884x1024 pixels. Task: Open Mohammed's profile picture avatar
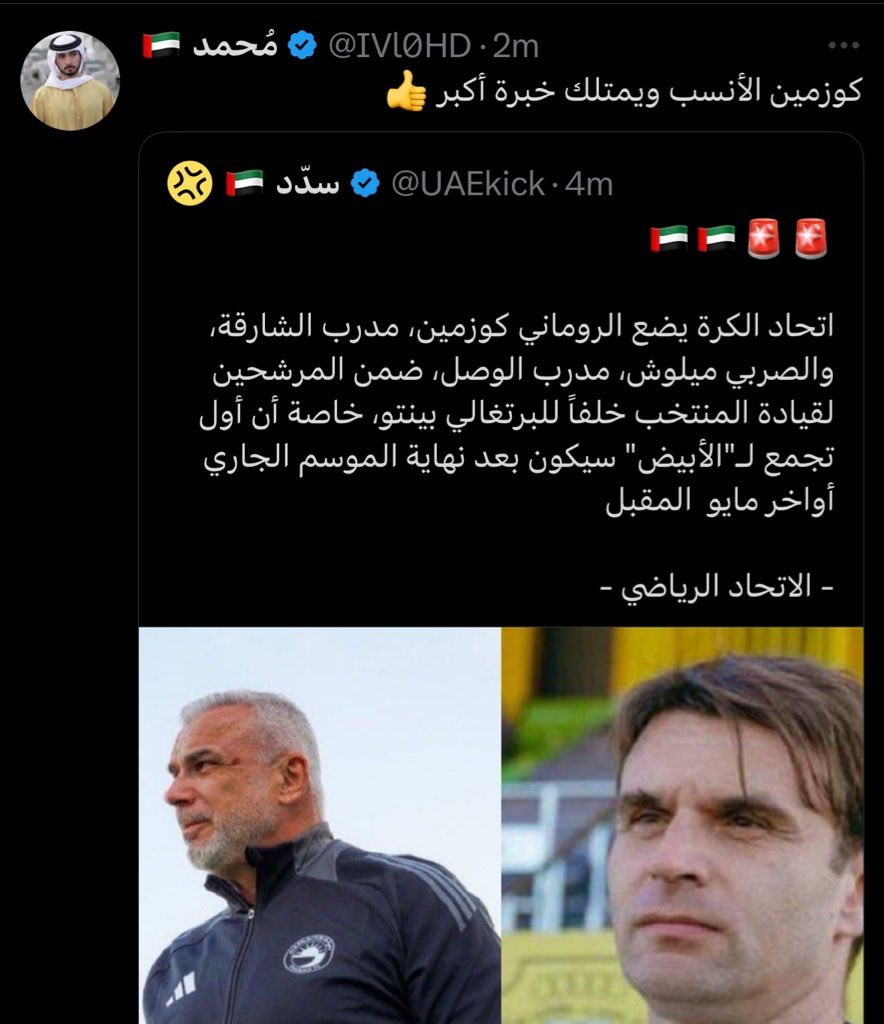(x=70, y=81)
